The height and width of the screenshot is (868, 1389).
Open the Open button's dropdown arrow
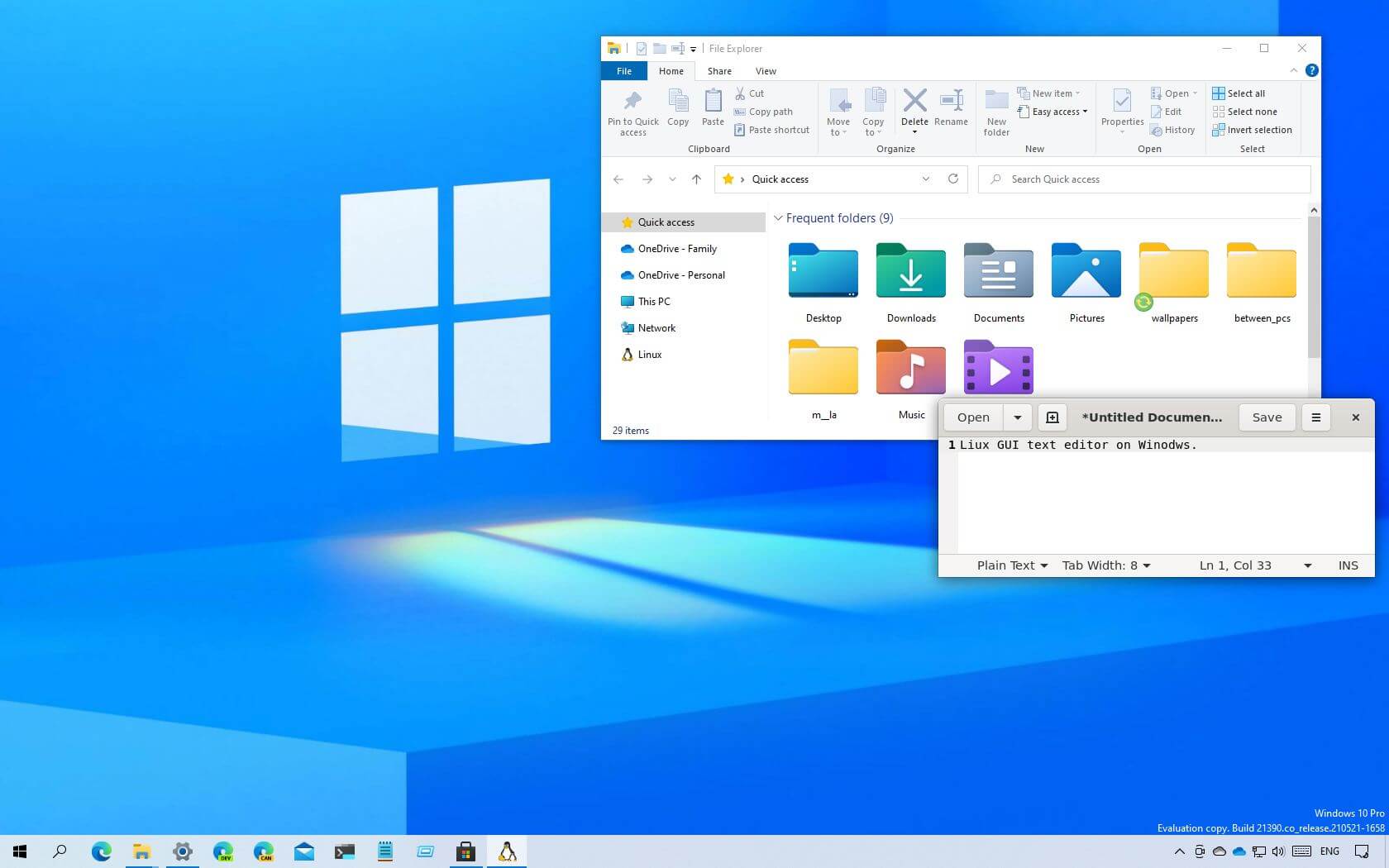(x=1018, y=417)
